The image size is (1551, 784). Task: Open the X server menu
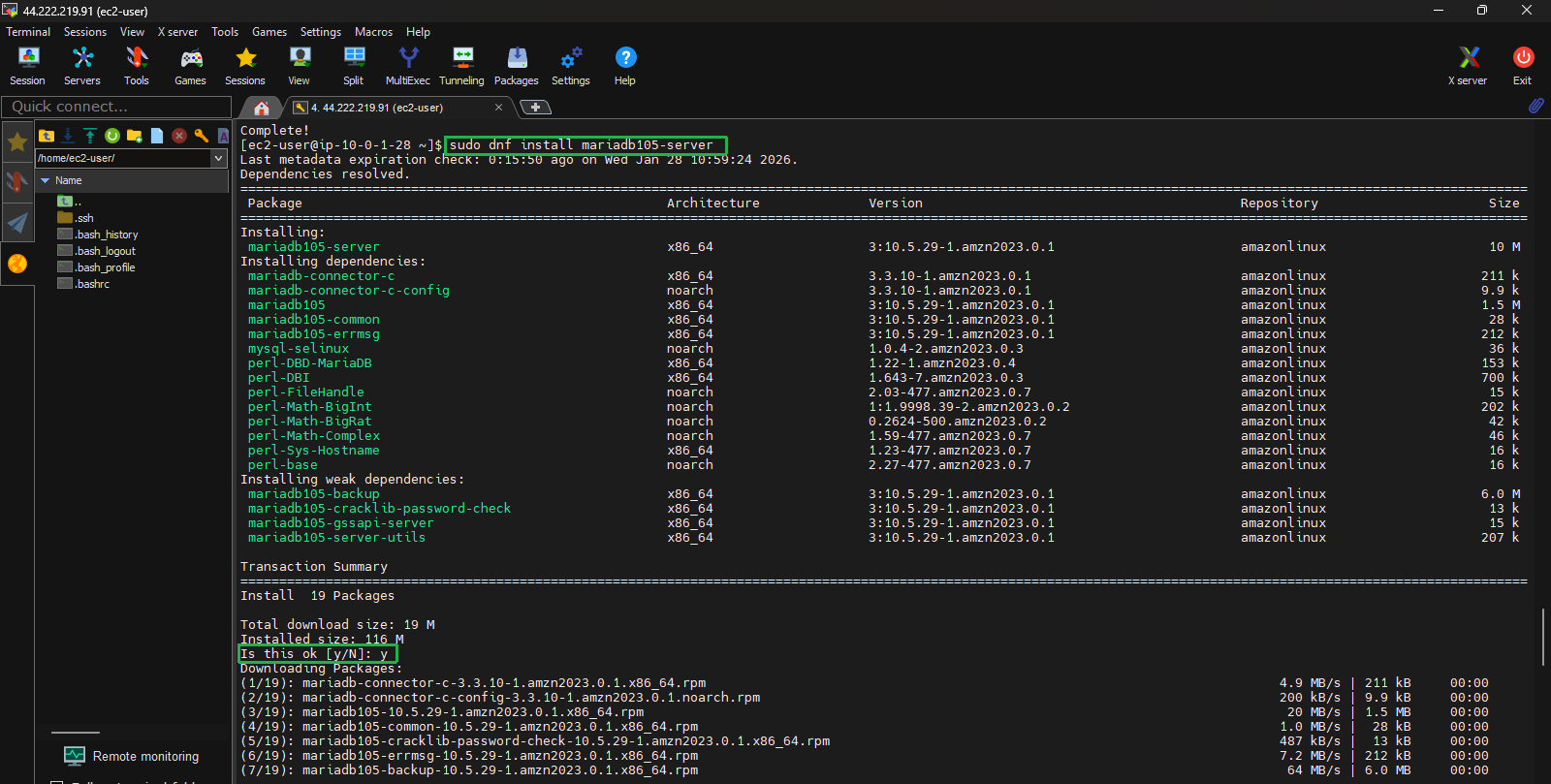click(x=177, y=32)
